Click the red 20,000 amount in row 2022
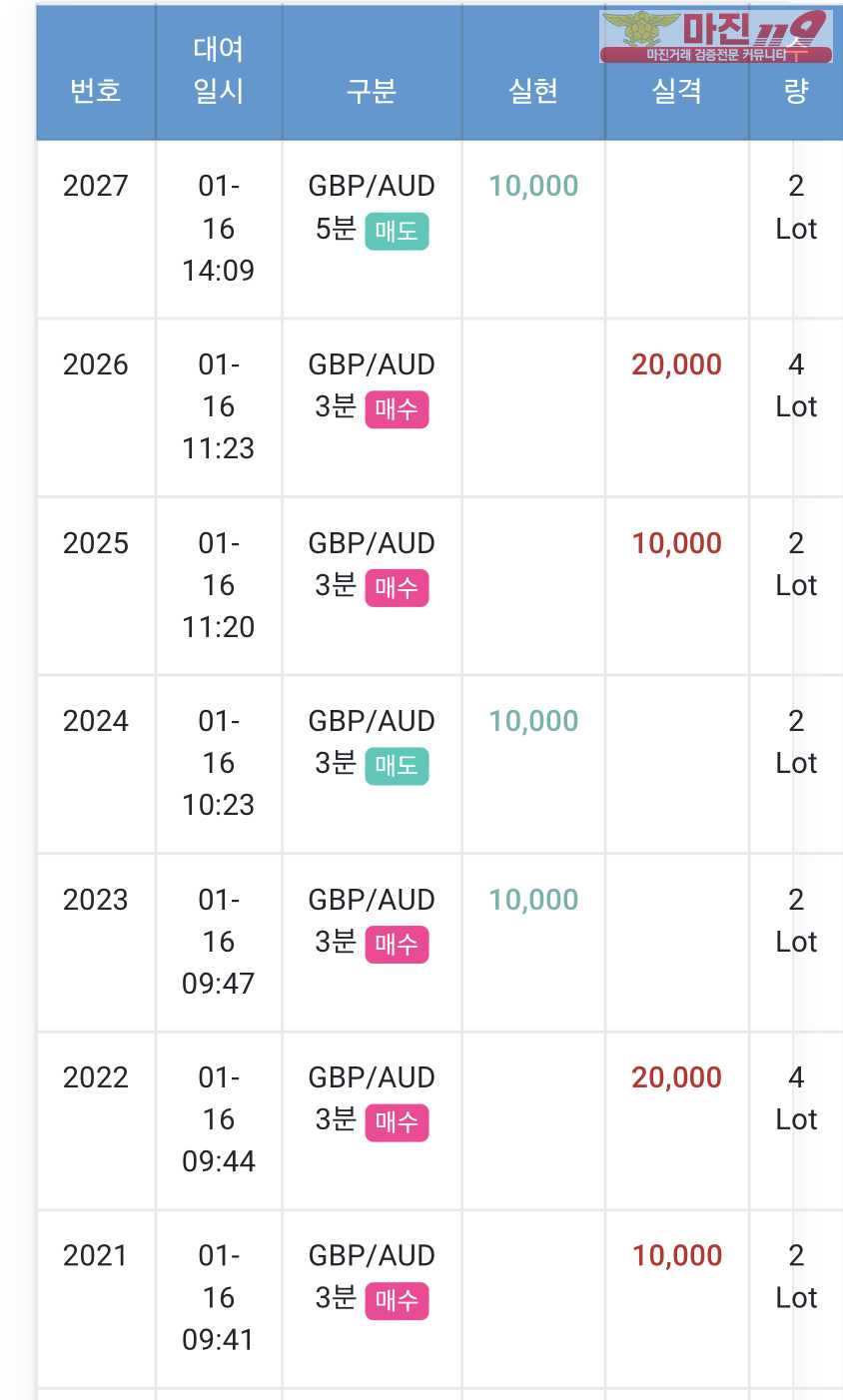 pos(676,1077)
